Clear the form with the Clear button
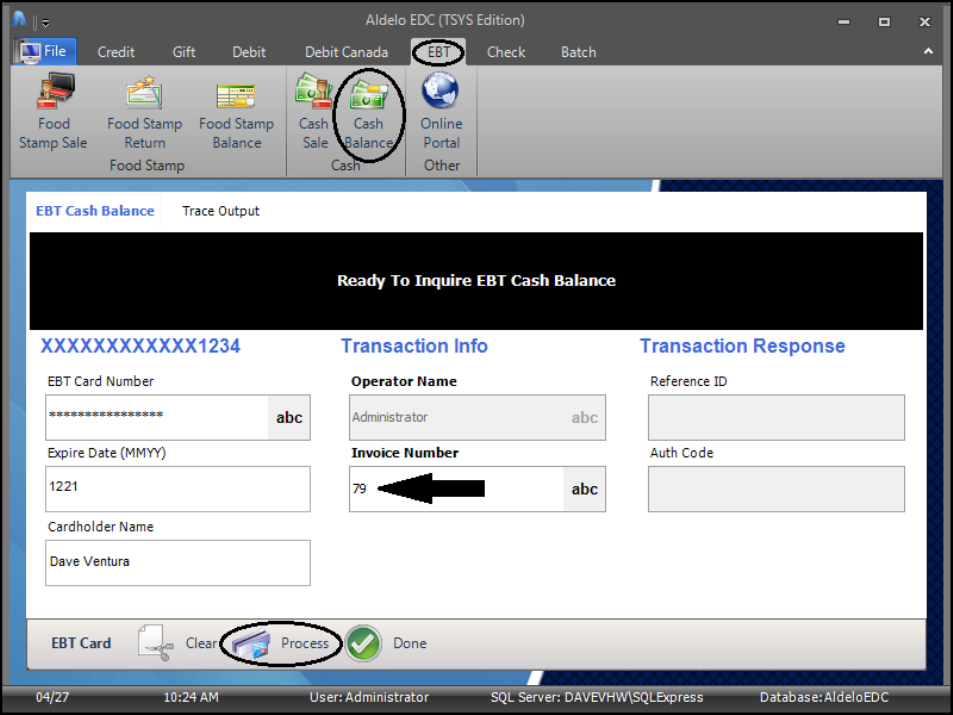 coord(177,643)
